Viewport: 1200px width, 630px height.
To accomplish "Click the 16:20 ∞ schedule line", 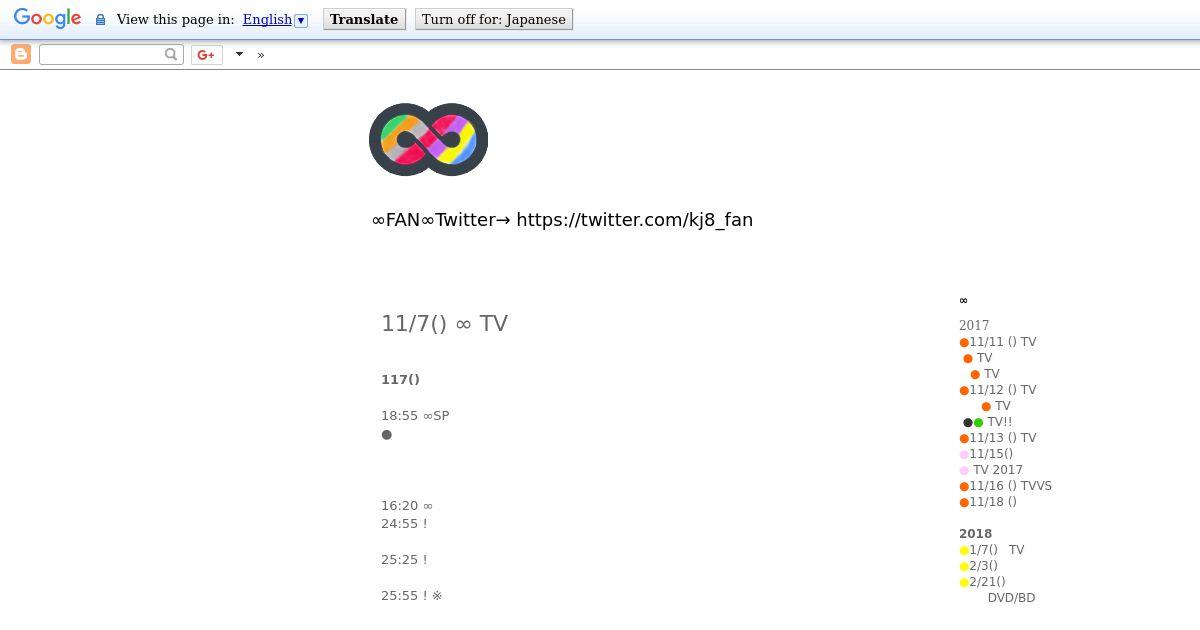I will point(407,506).
